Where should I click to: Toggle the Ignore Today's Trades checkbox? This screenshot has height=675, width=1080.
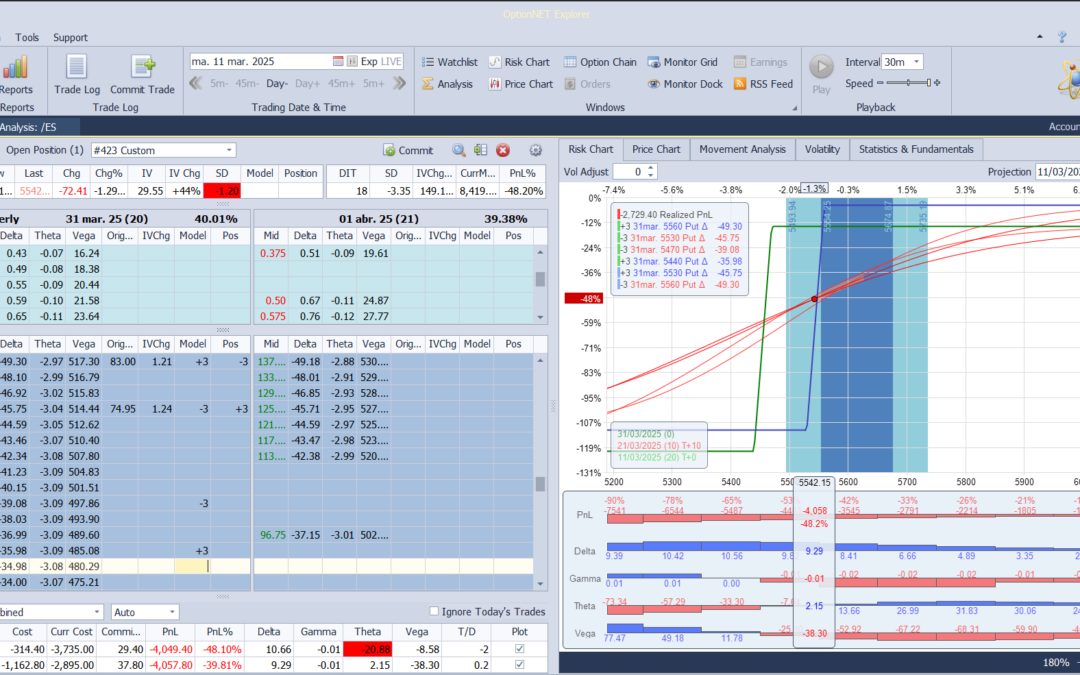(x=434, y=611)
